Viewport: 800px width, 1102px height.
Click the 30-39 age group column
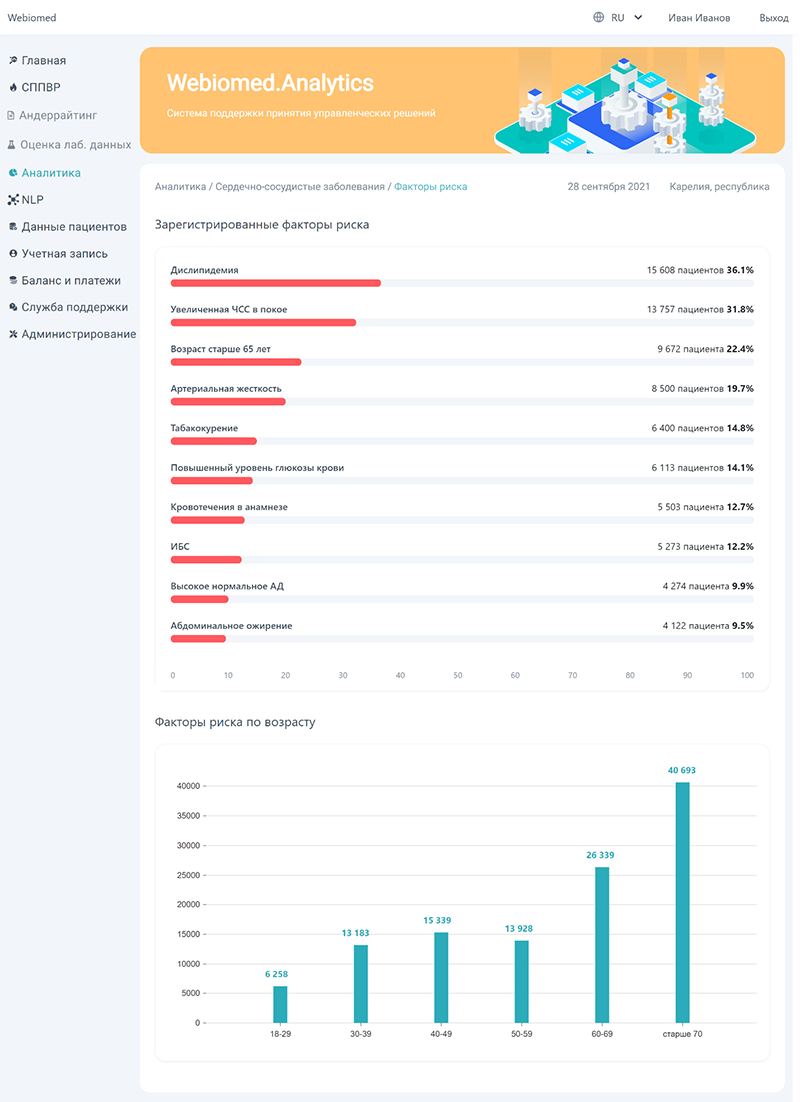pos(361,984)
